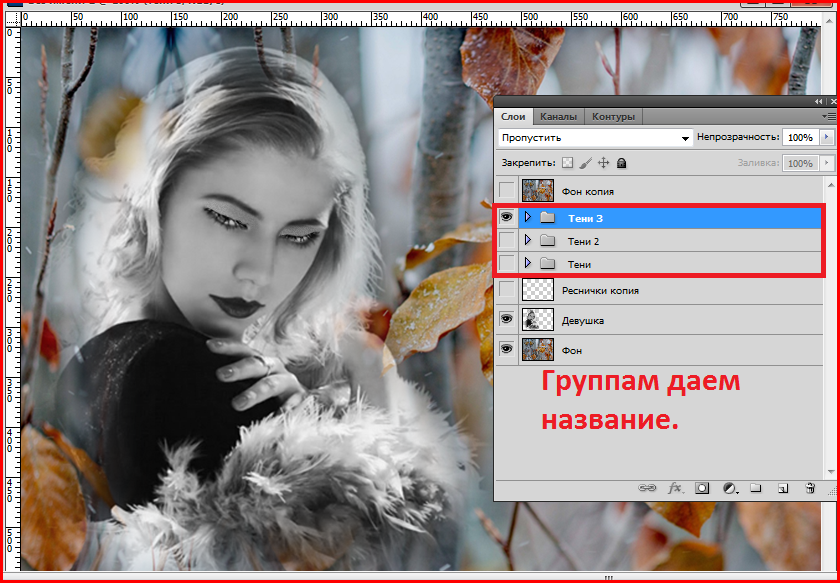Screen dimensions: 840x583
Task: Click the Девушка layer thumbnail
Action: coord(537,320)
